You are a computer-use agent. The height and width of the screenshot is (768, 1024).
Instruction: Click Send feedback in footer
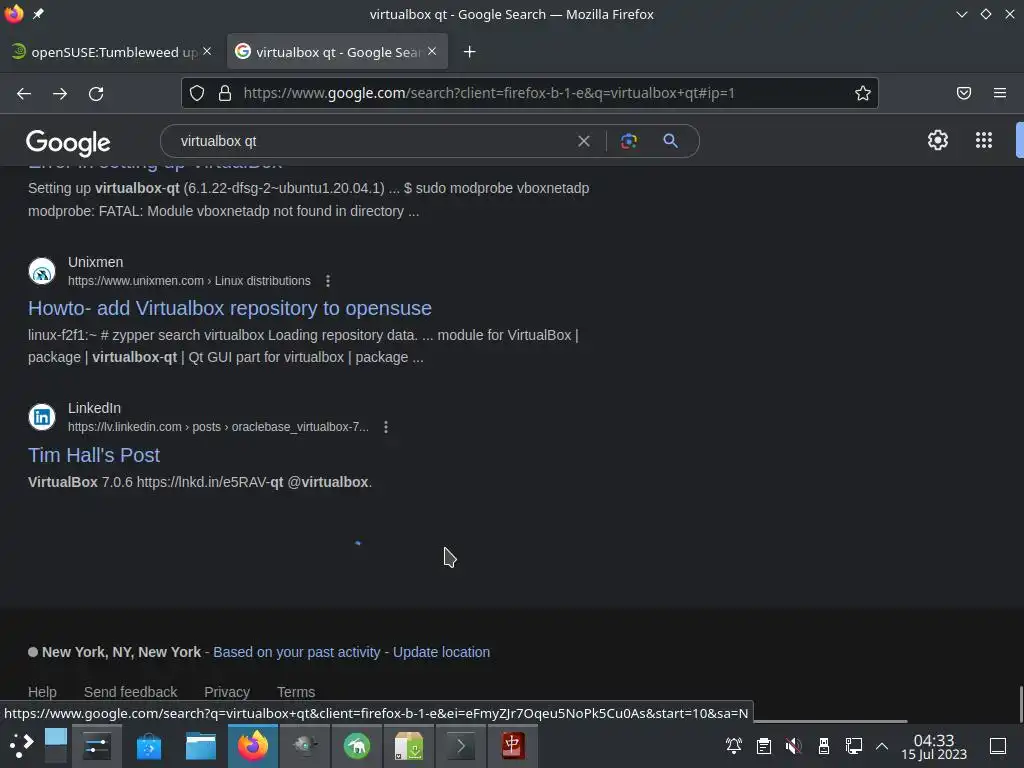(131, 692)
